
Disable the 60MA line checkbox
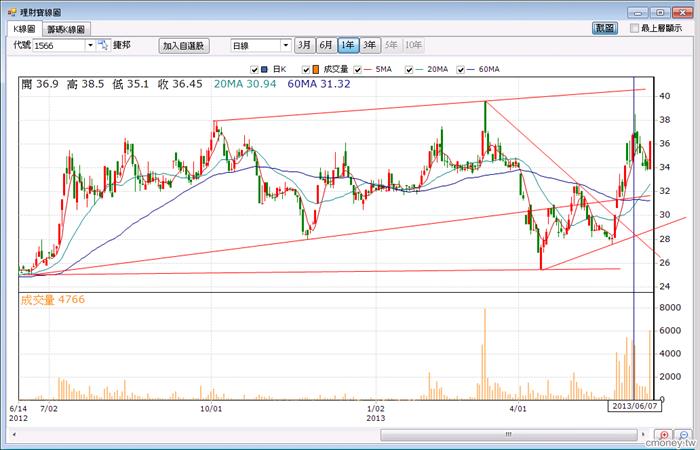point(460,69)
